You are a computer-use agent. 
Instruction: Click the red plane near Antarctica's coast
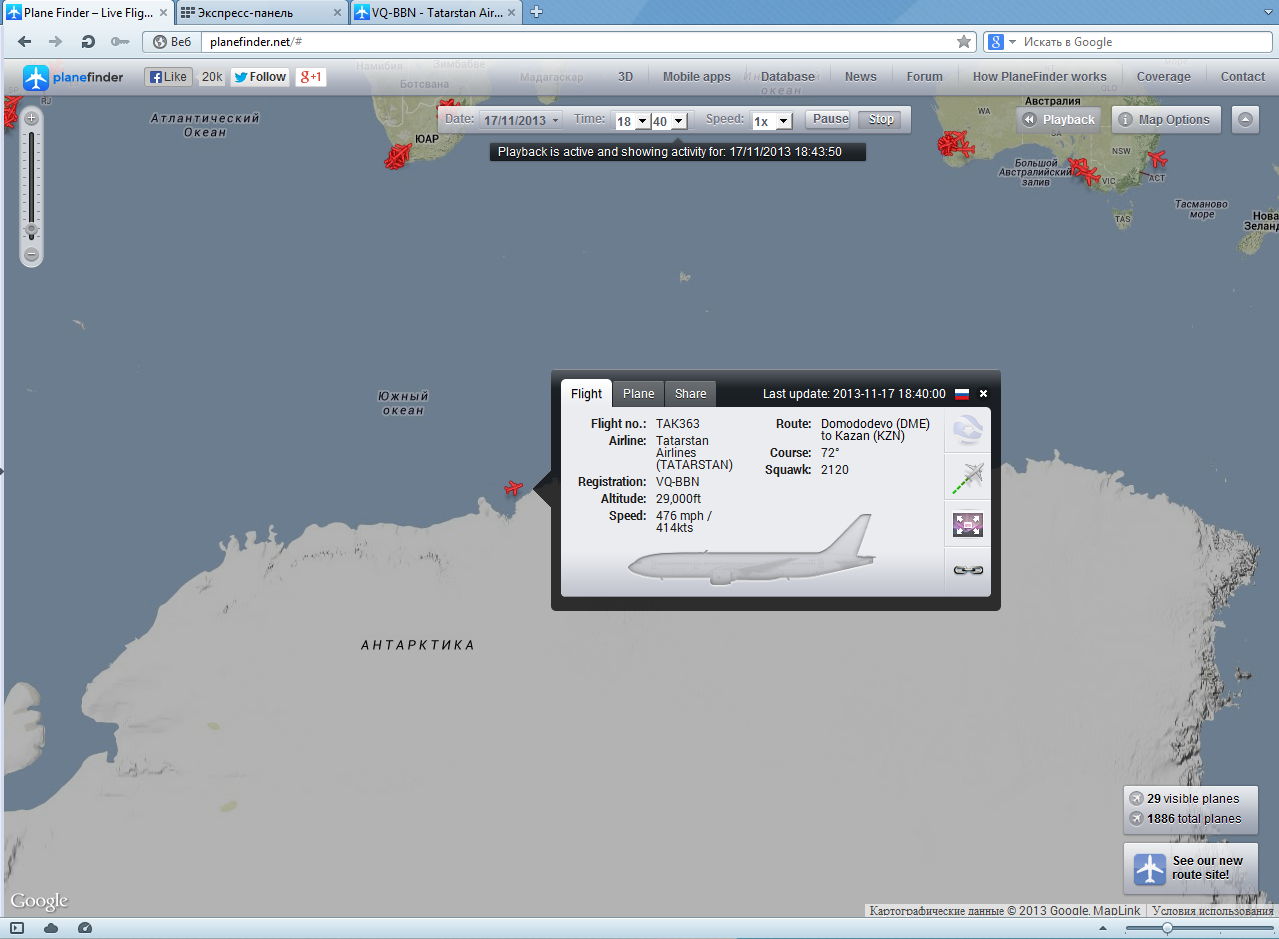point(513,488)
